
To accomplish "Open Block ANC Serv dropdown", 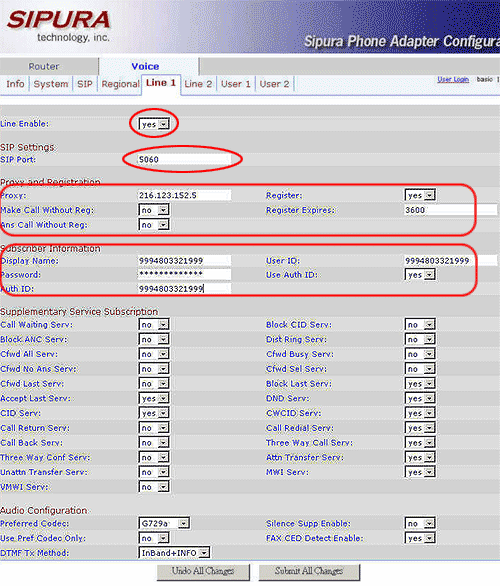I will point(154,339).
